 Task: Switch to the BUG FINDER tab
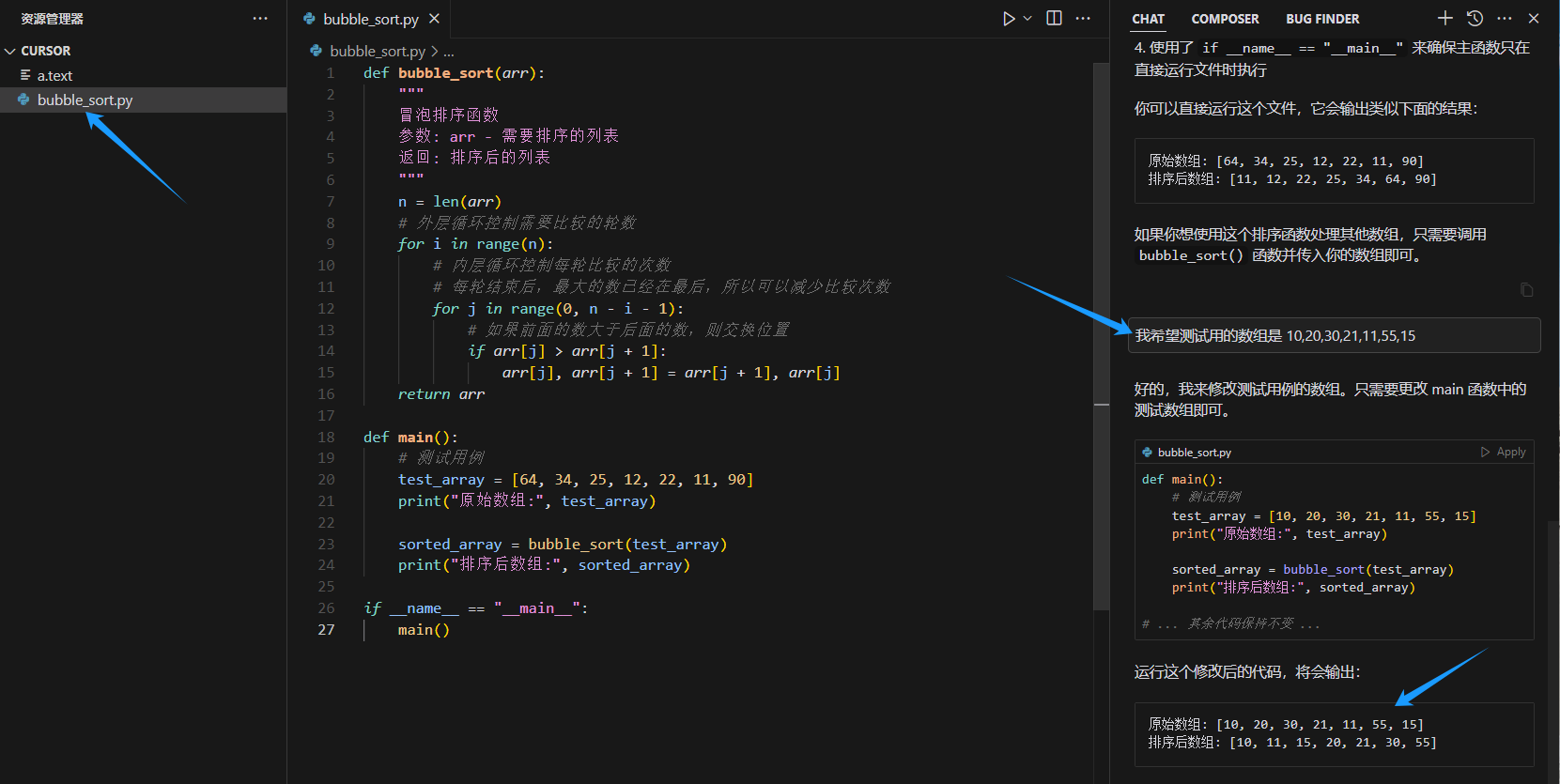point(1322,19)
